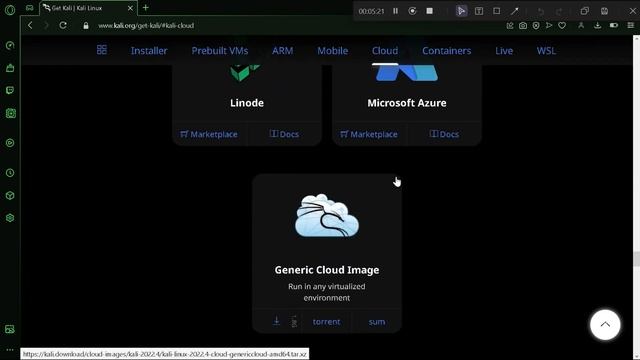Screen dimensions: 640x360
Task: Click the address bar with kali.org URL
Action: (x=146, y=25)
